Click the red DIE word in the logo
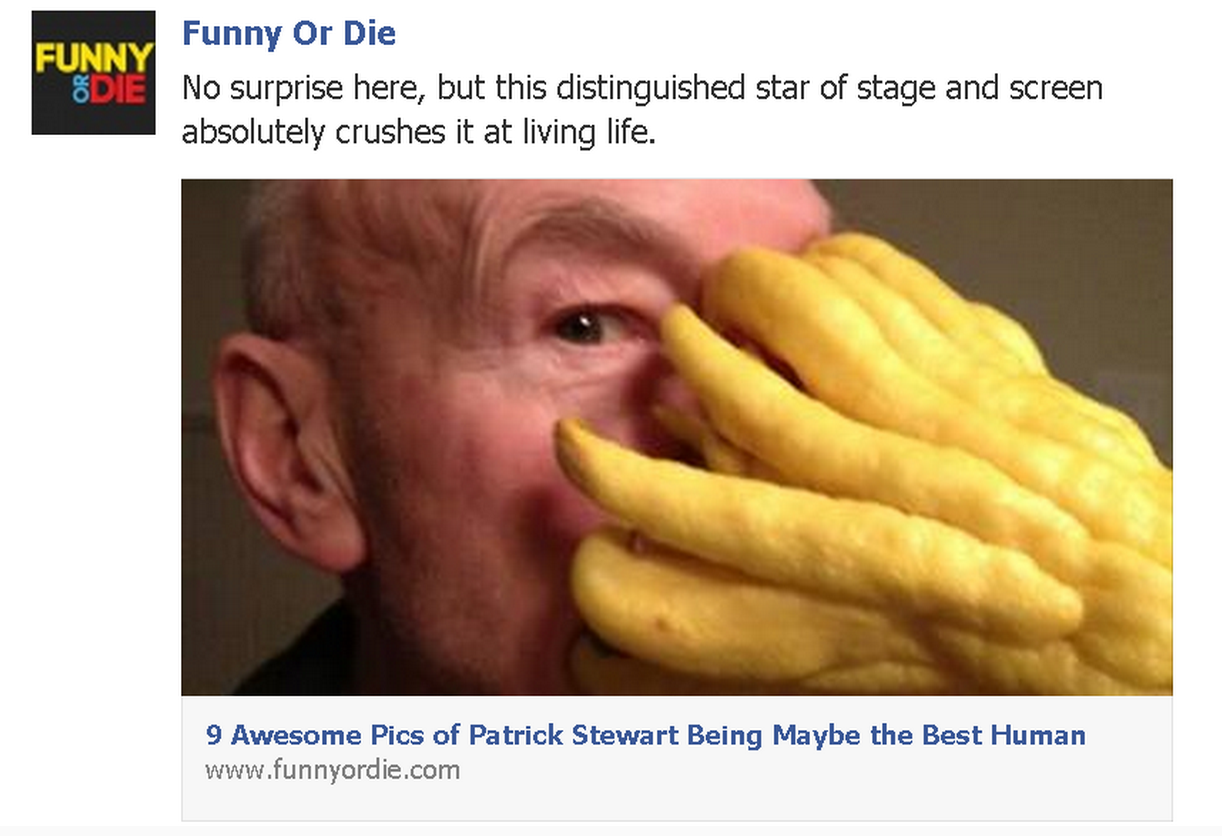 (x=117, y=90)
